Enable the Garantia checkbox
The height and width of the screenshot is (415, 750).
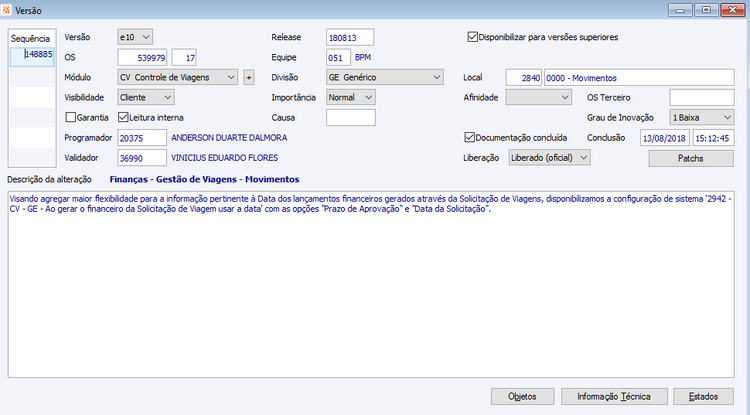pos(71,117)
